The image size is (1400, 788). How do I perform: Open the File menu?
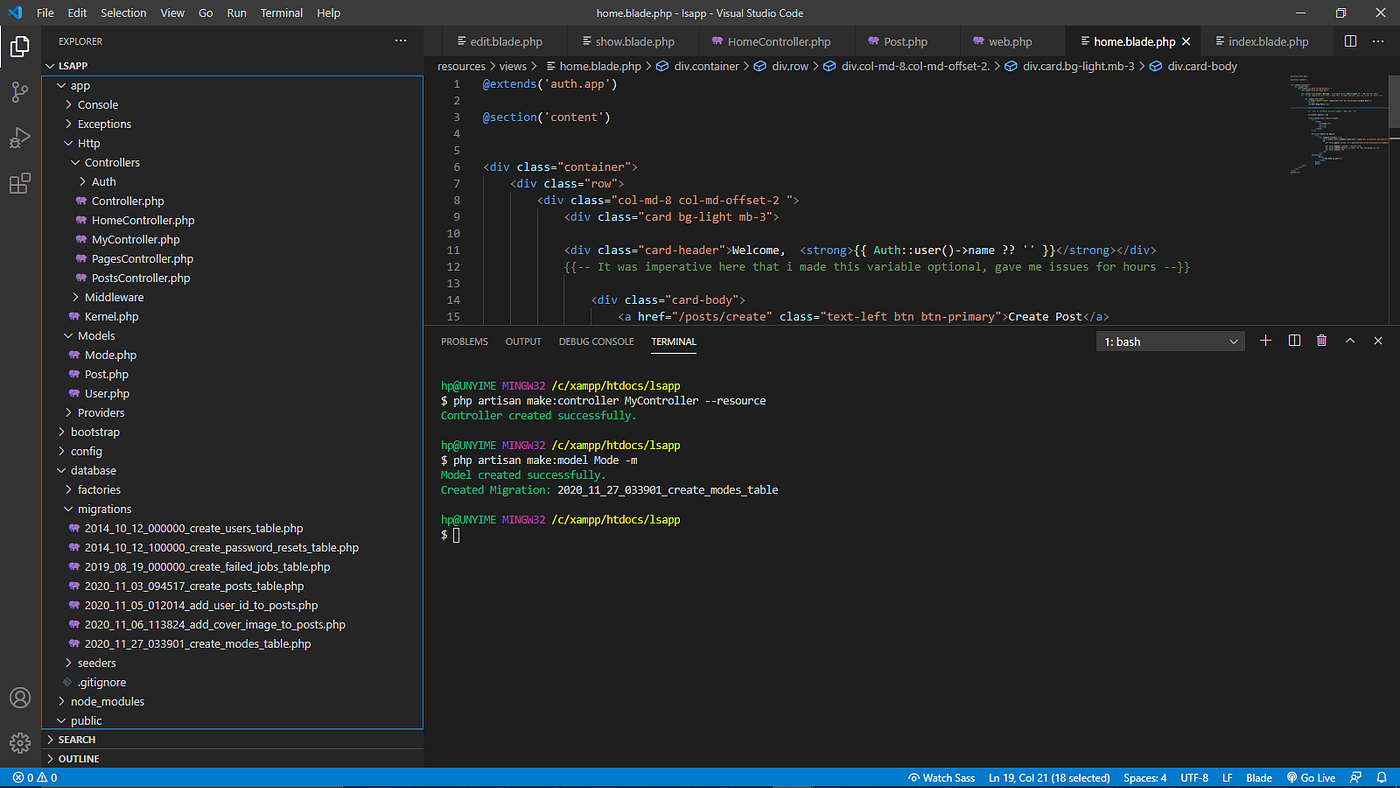tap(45, 13)
